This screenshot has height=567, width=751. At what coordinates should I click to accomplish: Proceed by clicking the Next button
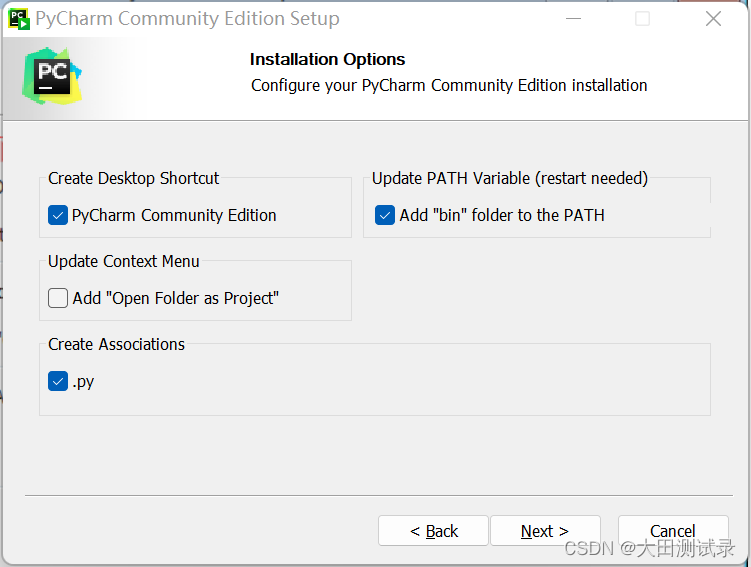[544, 531]
